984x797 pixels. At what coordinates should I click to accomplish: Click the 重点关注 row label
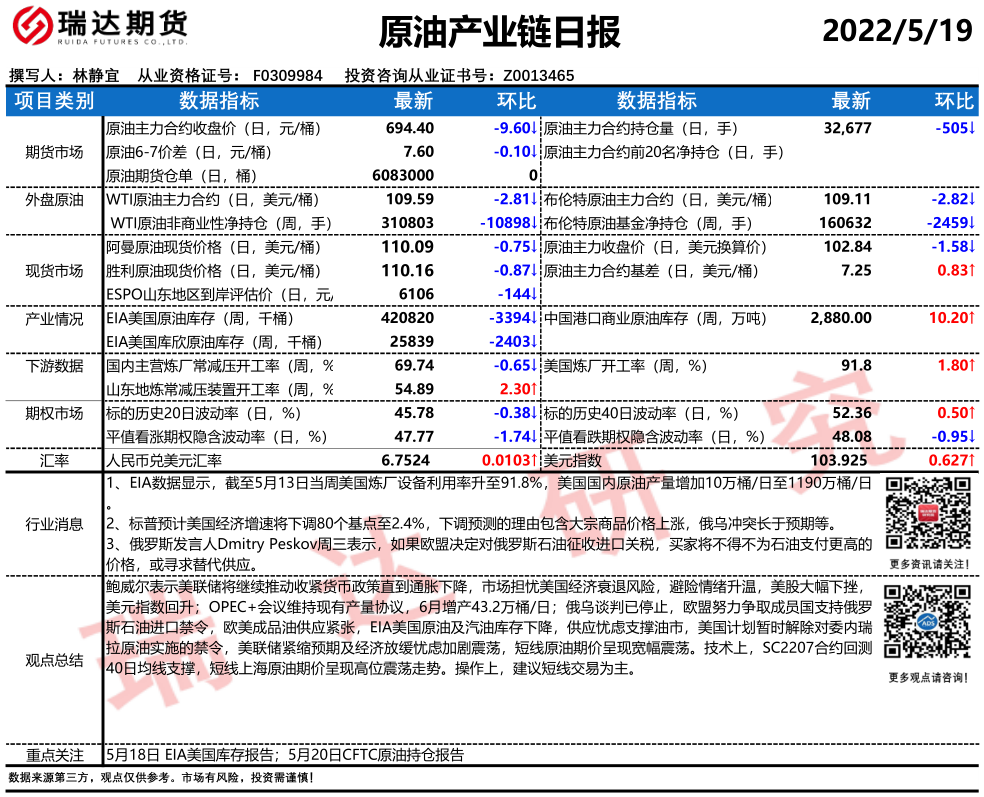click(54, 755)
